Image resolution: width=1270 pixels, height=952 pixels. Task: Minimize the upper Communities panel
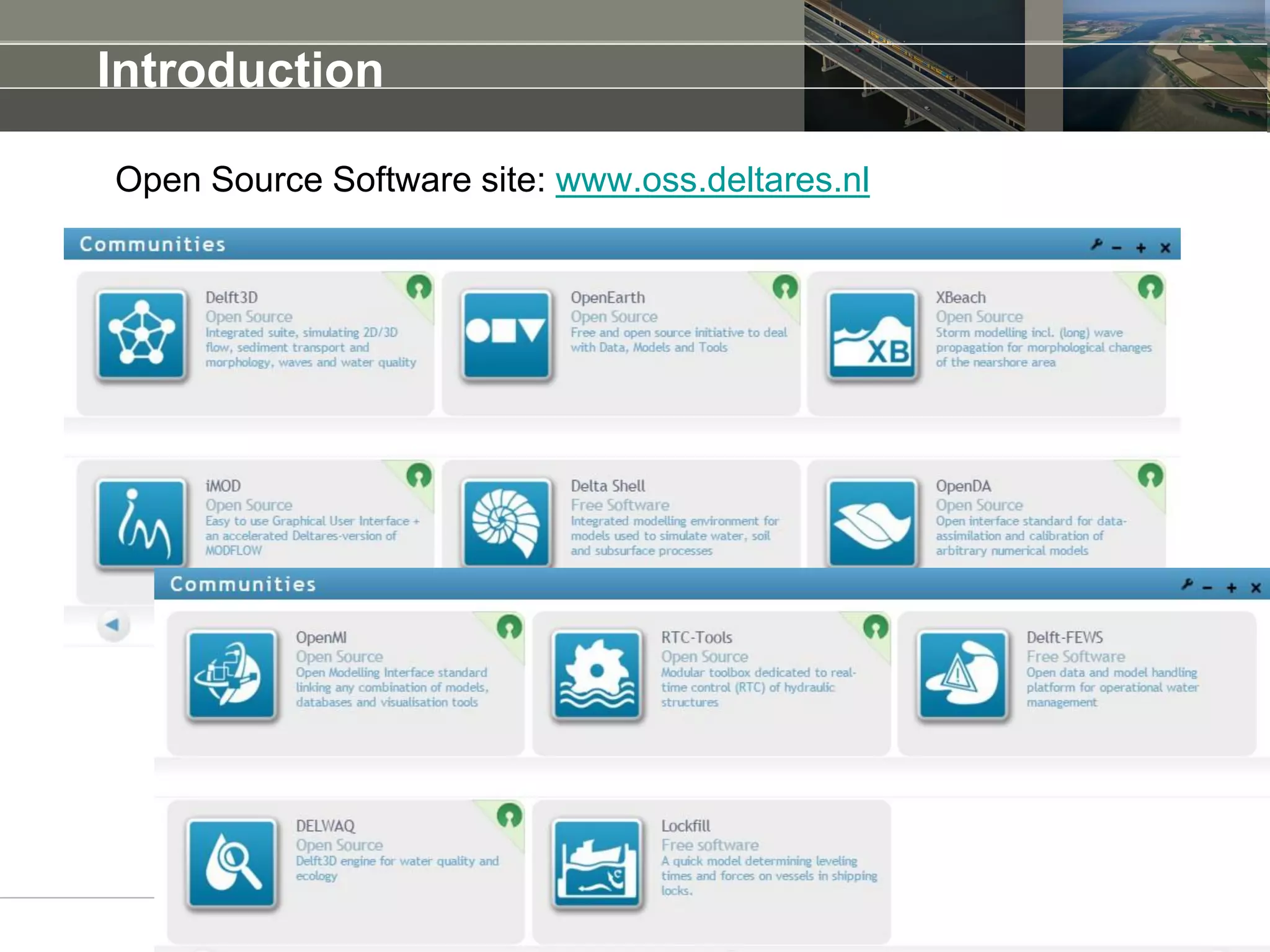point(1117,248)
